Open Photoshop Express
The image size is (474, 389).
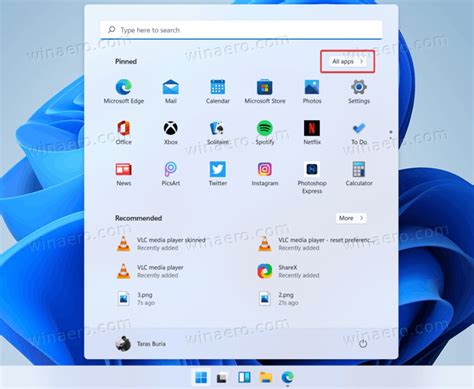[312, 178]
